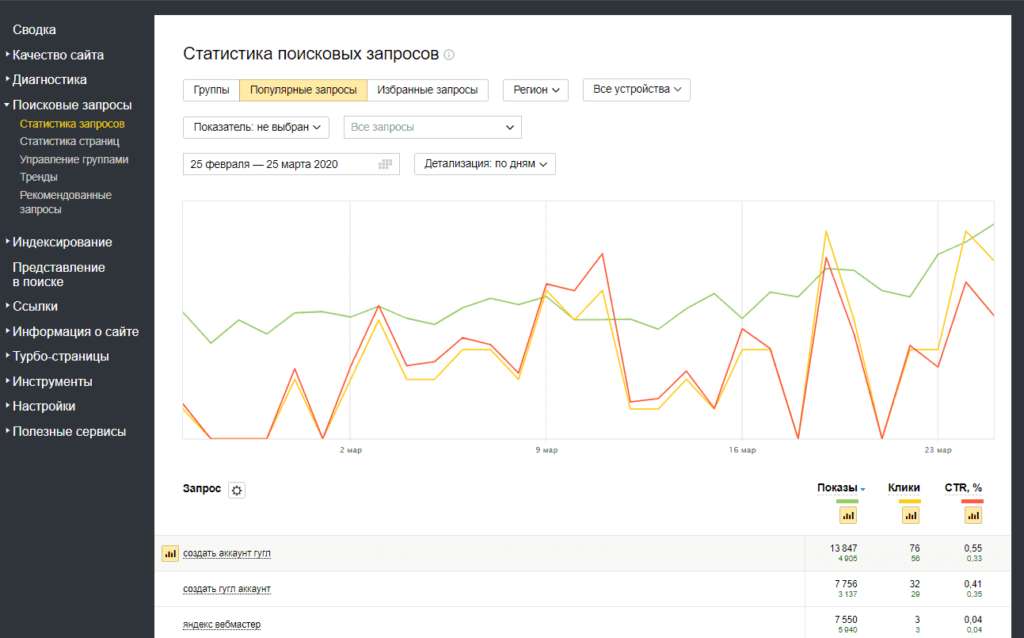1024x638 pixels.
Task: Click the 76 clicks value
Action: tap(914, 549)
